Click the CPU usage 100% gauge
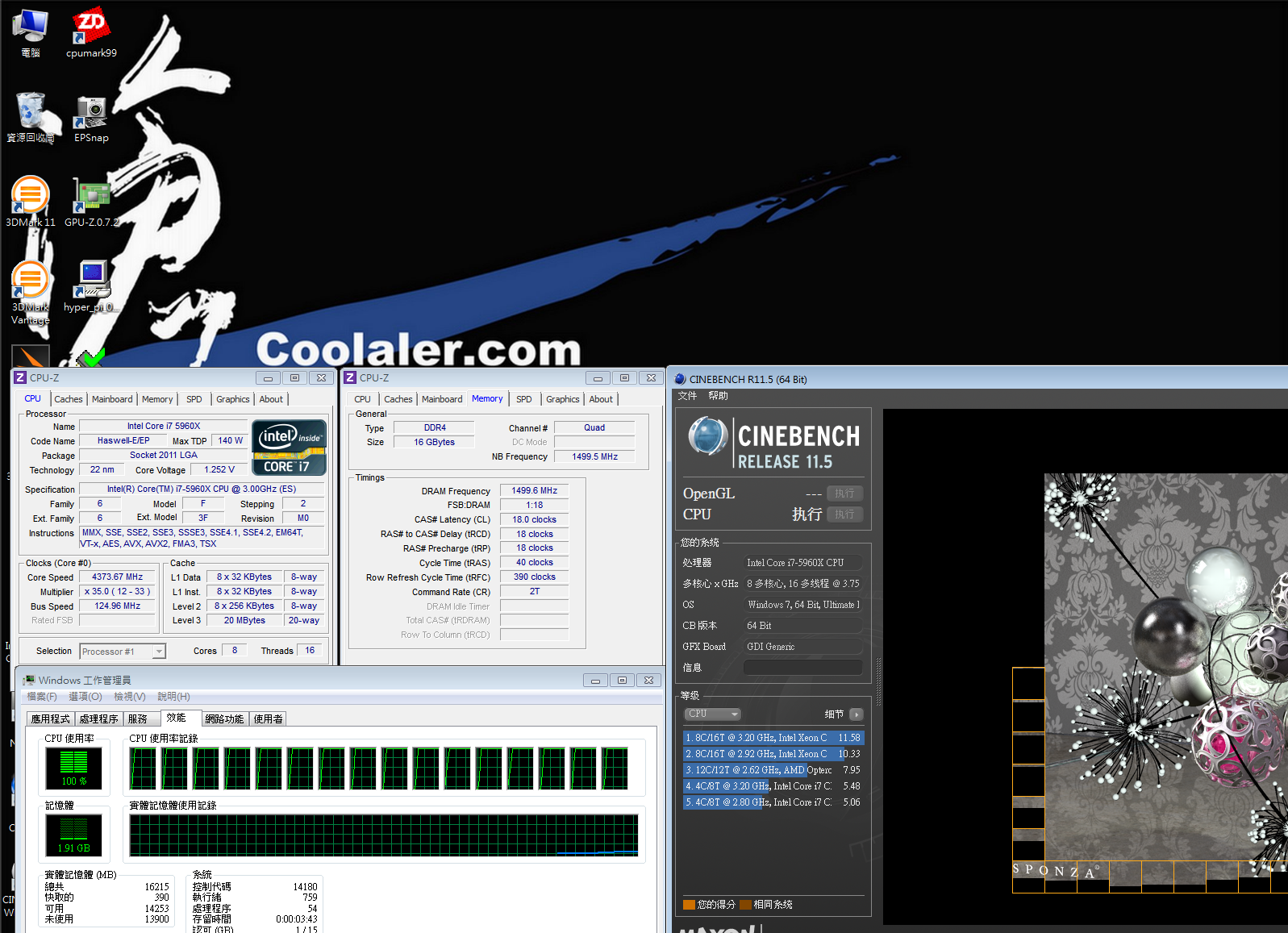The image size is (1288, 933). (x=73, y=768)
